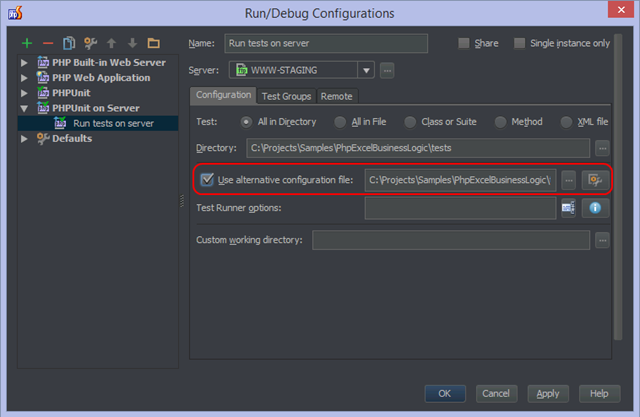The height and width of the screenshot is (417, 640).
Task: Click the panel splitter grip handle
Action: [x=182, y=201]
